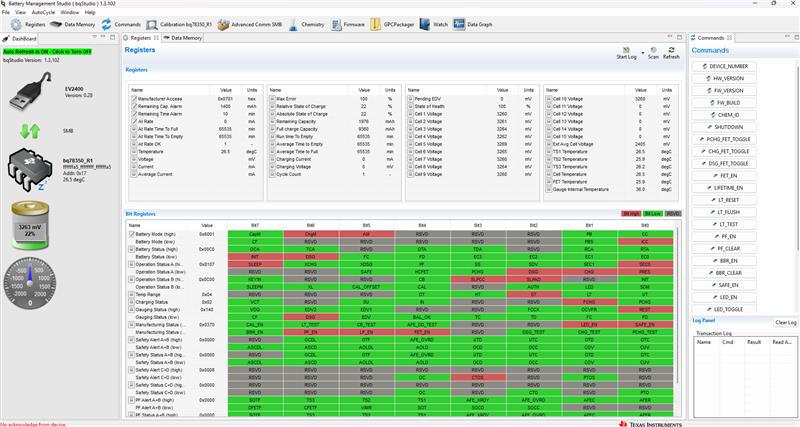Open Advanced Comm SMB tool
The width and height of the screenshot is (800, 427).
[x=249, y=24]
